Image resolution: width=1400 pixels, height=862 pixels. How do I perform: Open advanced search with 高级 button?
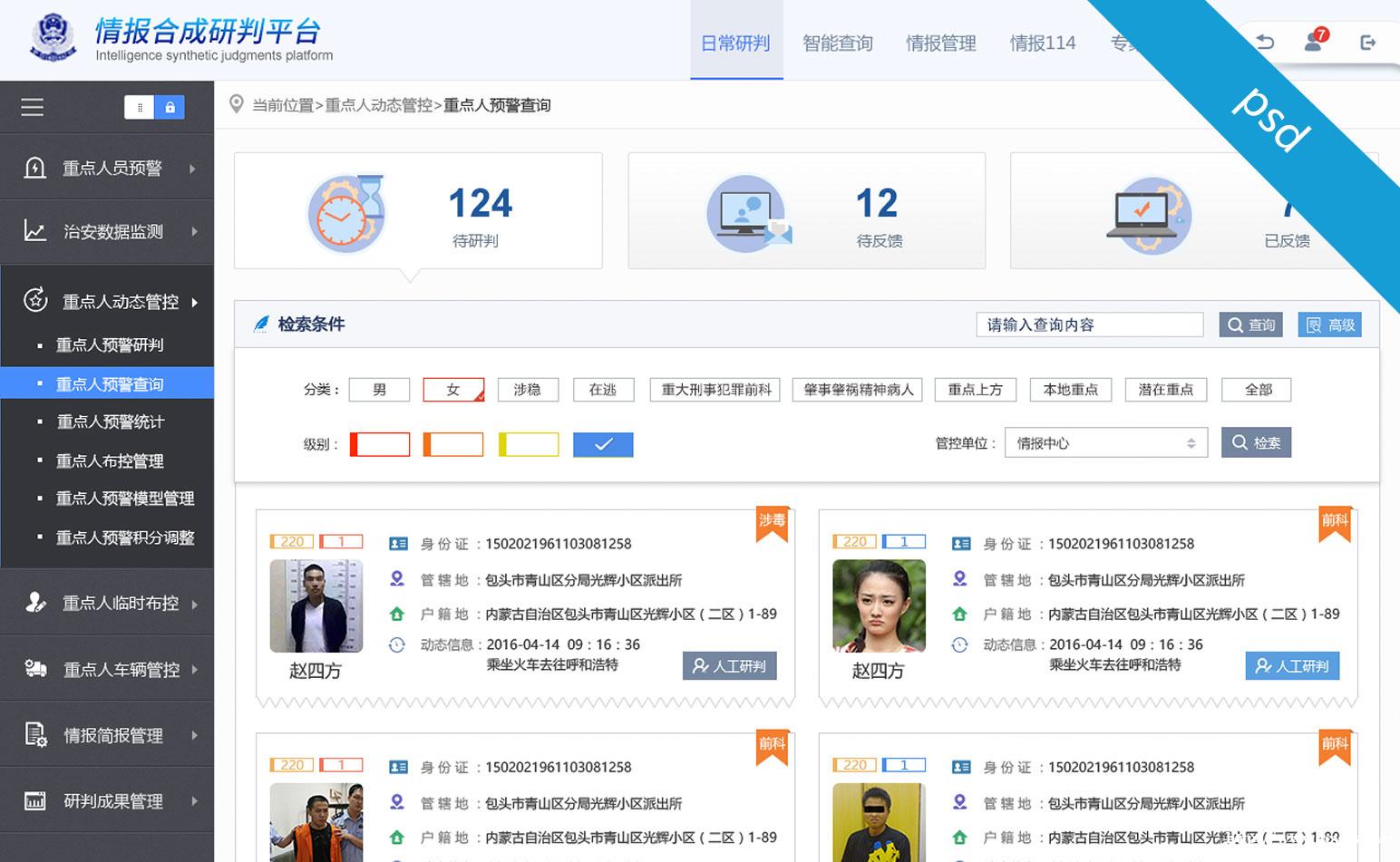[x=1329, y=324]
